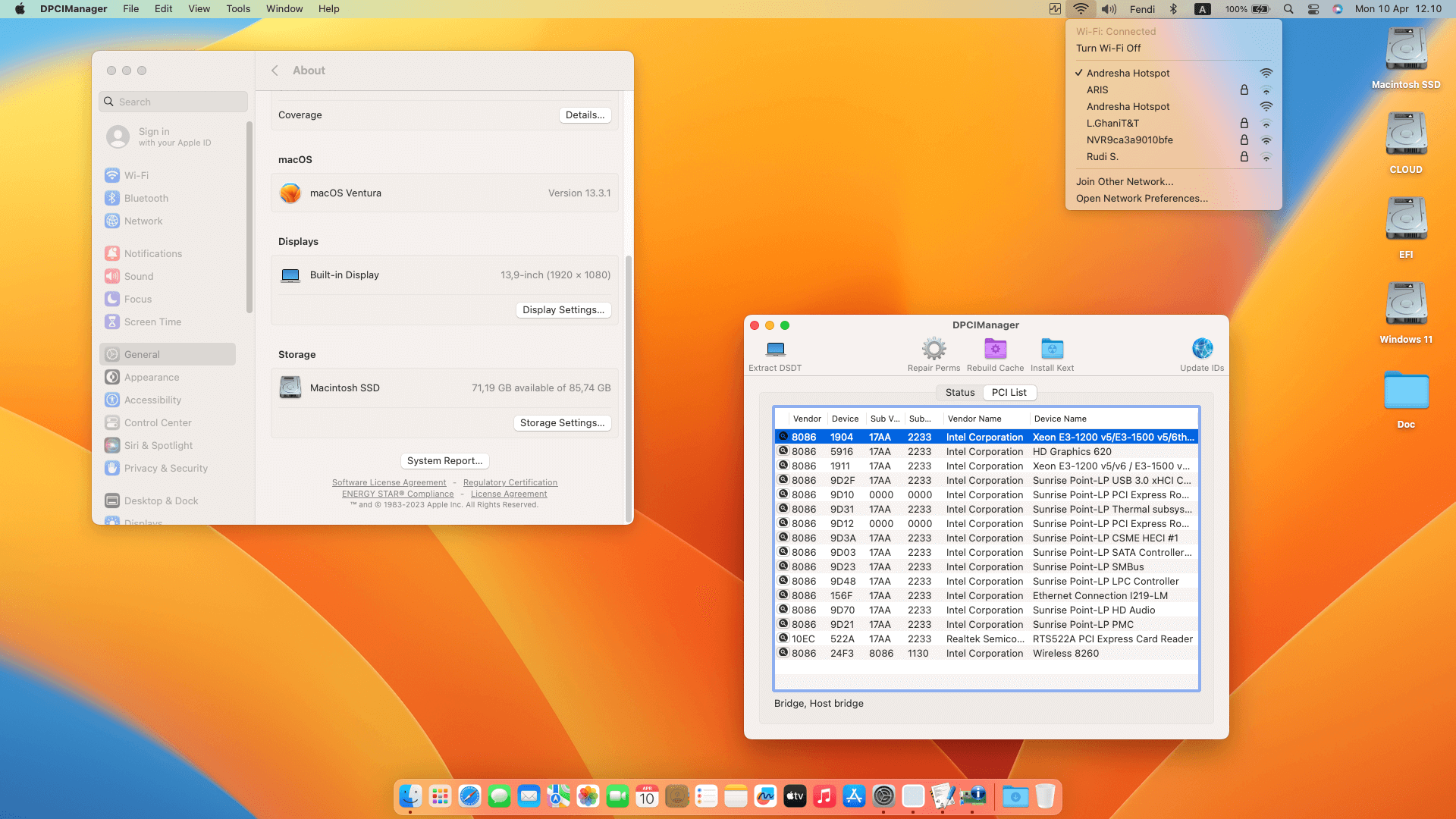The height and width of the screenshot is (819, 1456).
Task: Select Open Network Preferences in Wi-Fi menu
Action: [1173, 198]
